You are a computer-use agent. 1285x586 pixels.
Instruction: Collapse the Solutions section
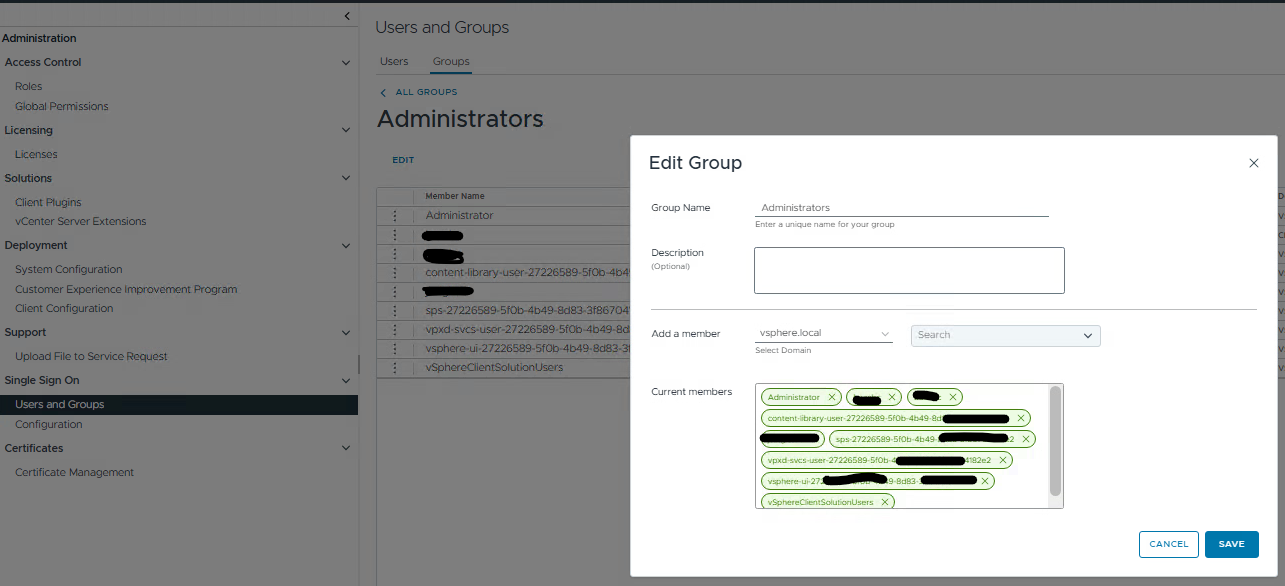pos(346,178)
